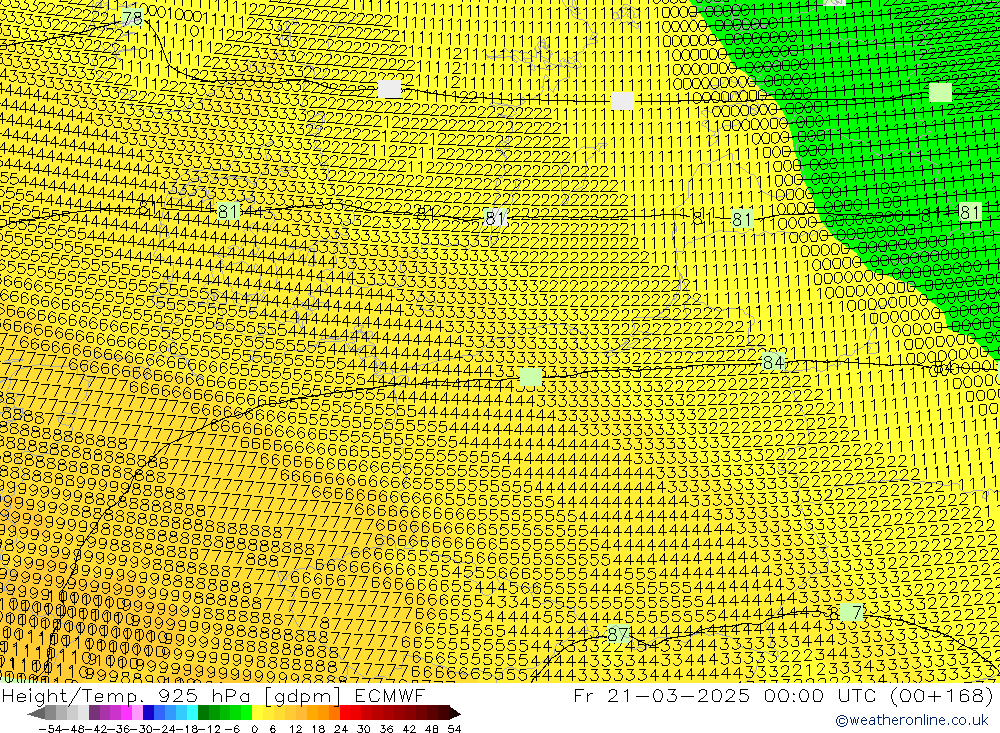
Task: Click the 87 contour label on the map
Action: 617,634
